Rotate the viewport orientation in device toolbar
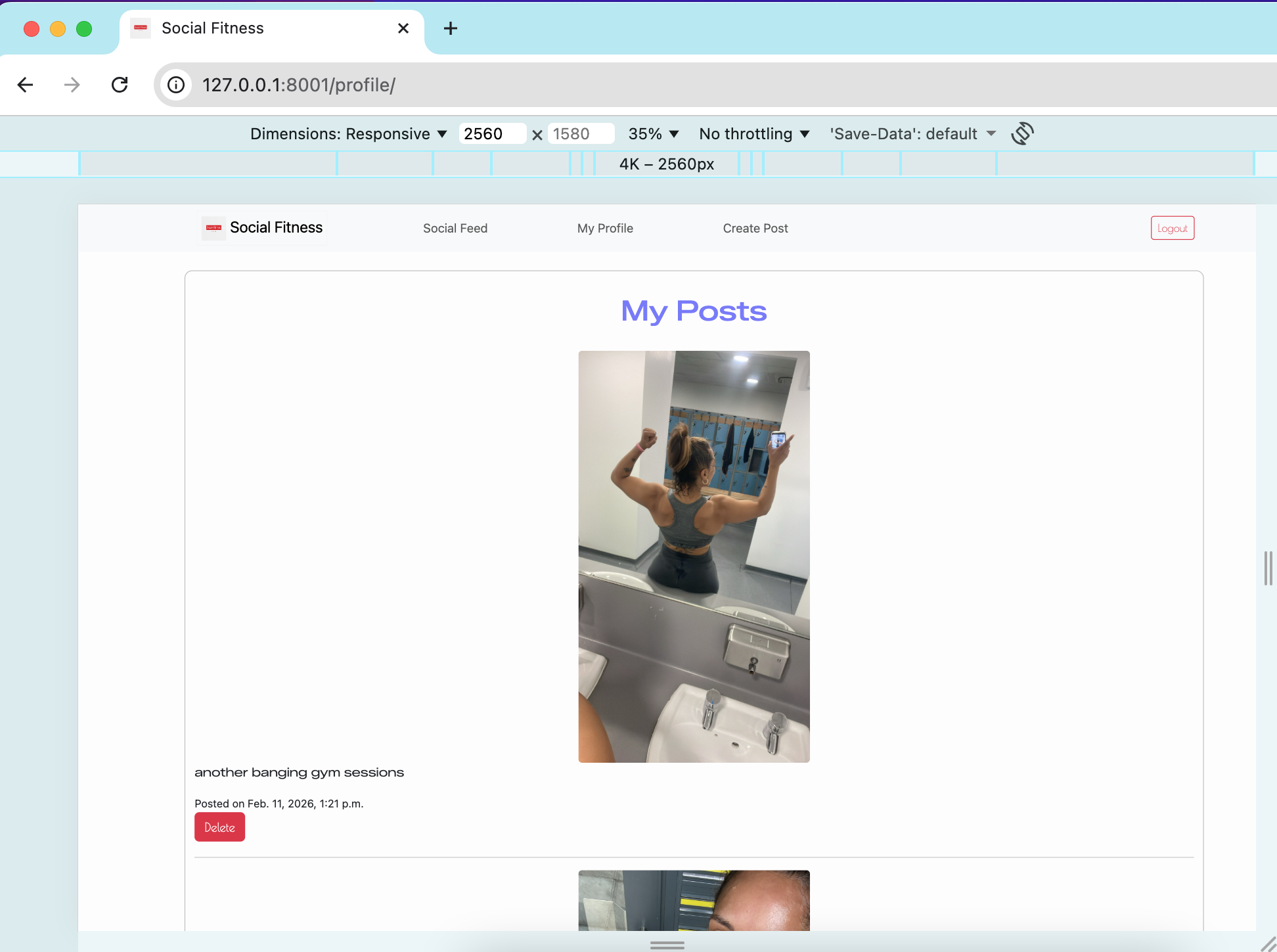Viewport: 1277px width, 952px height. pyautogui.click(x=1022, y=133)
